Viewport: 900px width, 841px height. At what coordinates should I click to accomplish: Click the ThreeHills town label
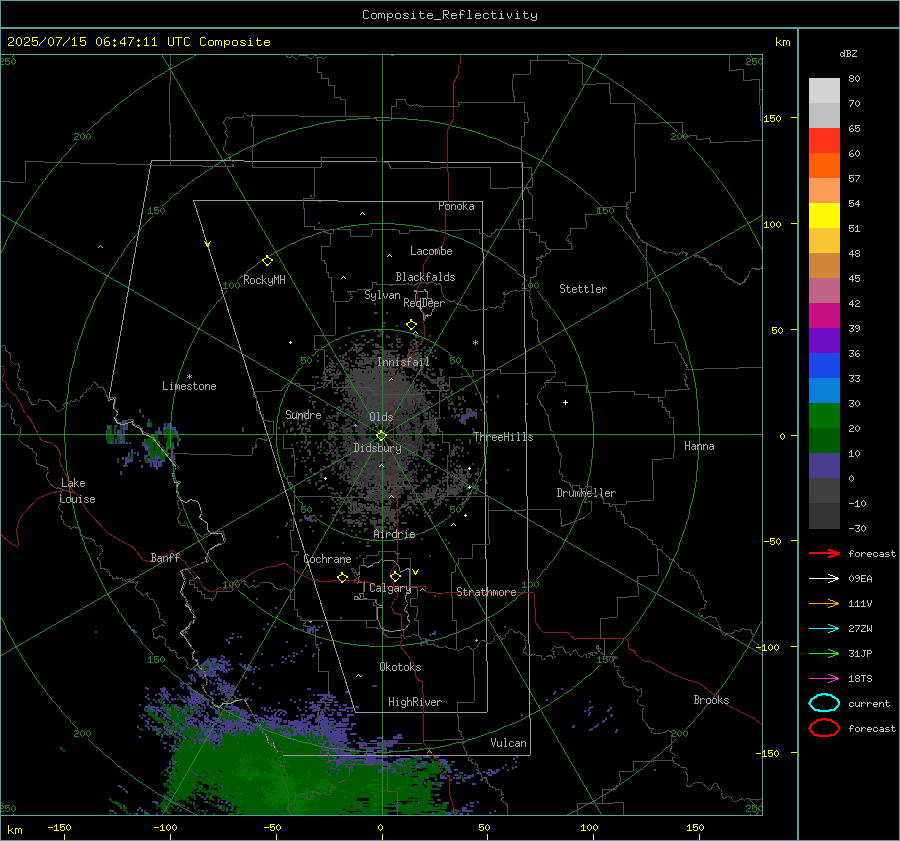coord(503,437)
